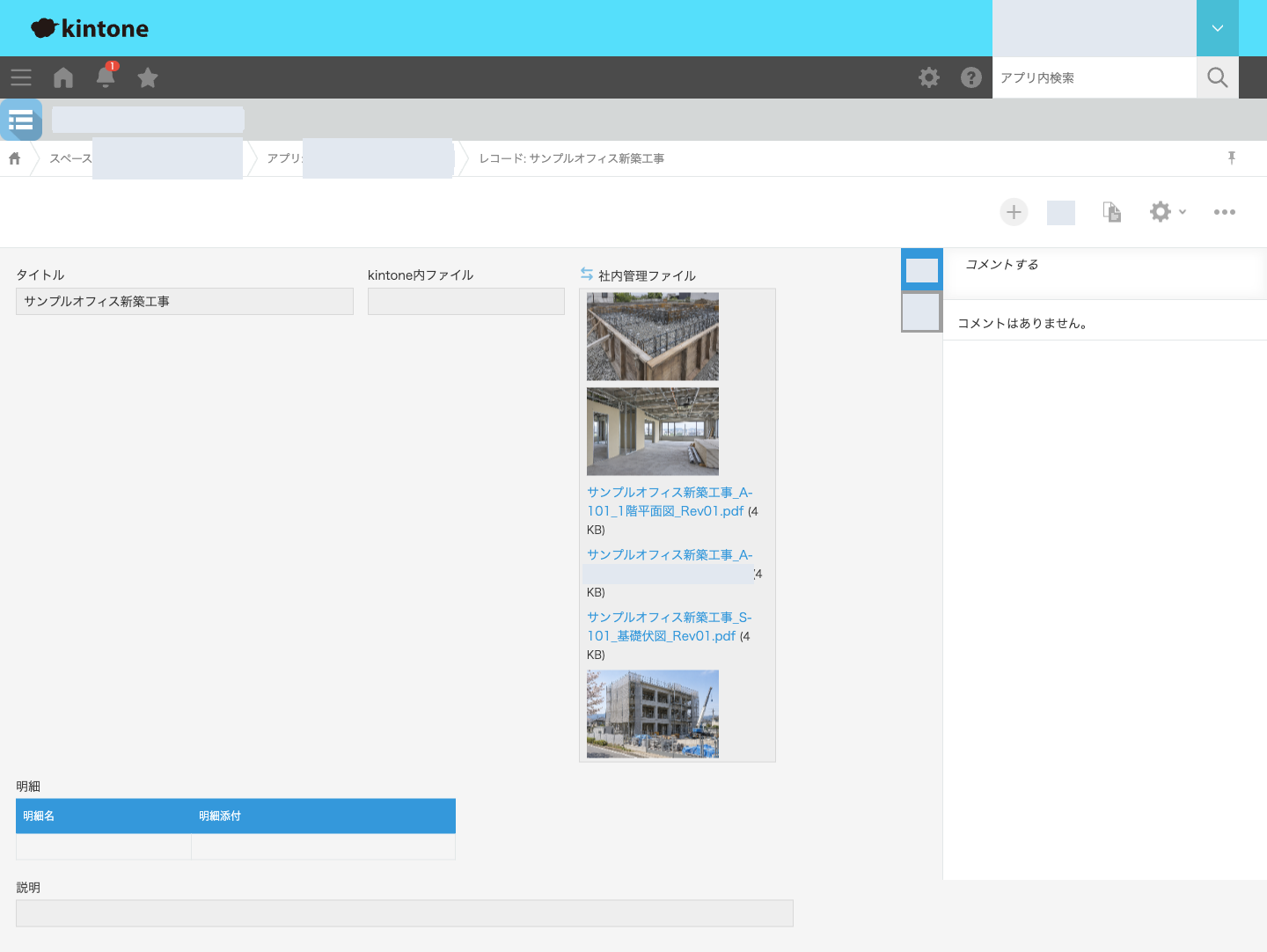Click the 明細名 column header
The image size is (1267, 952).
(104, 817)
